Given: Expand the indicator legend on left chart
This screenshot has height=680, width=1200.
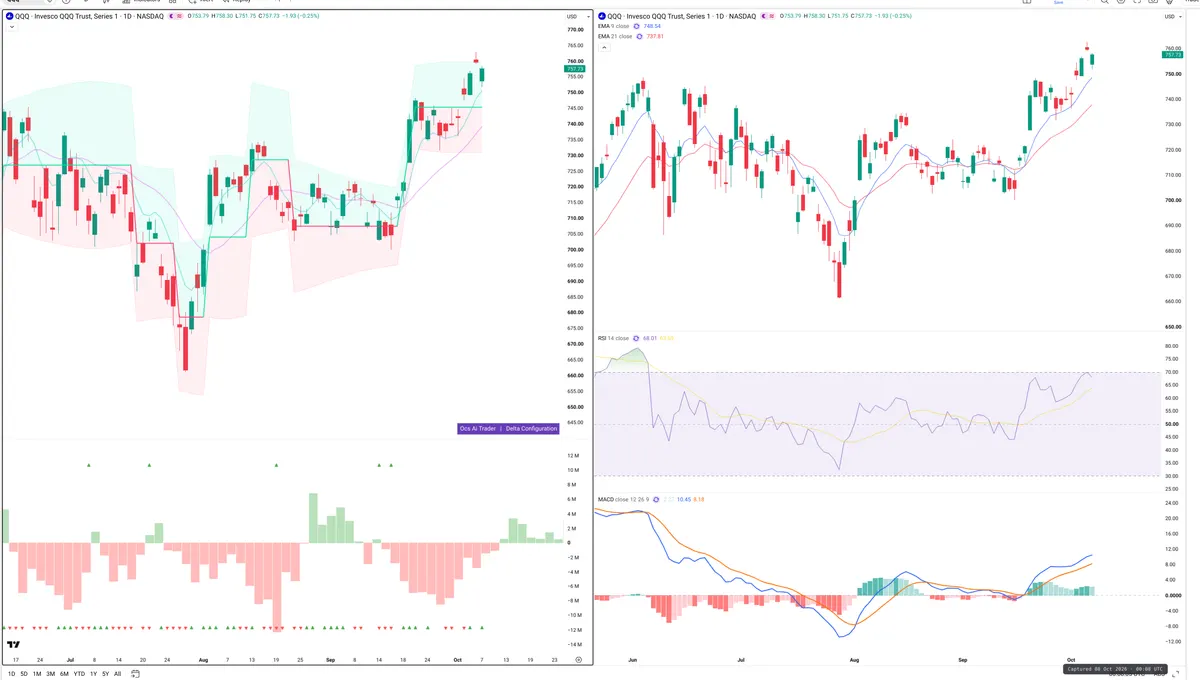Looking at the screenshot, I should pyautogui.click(x=11, y=27).
